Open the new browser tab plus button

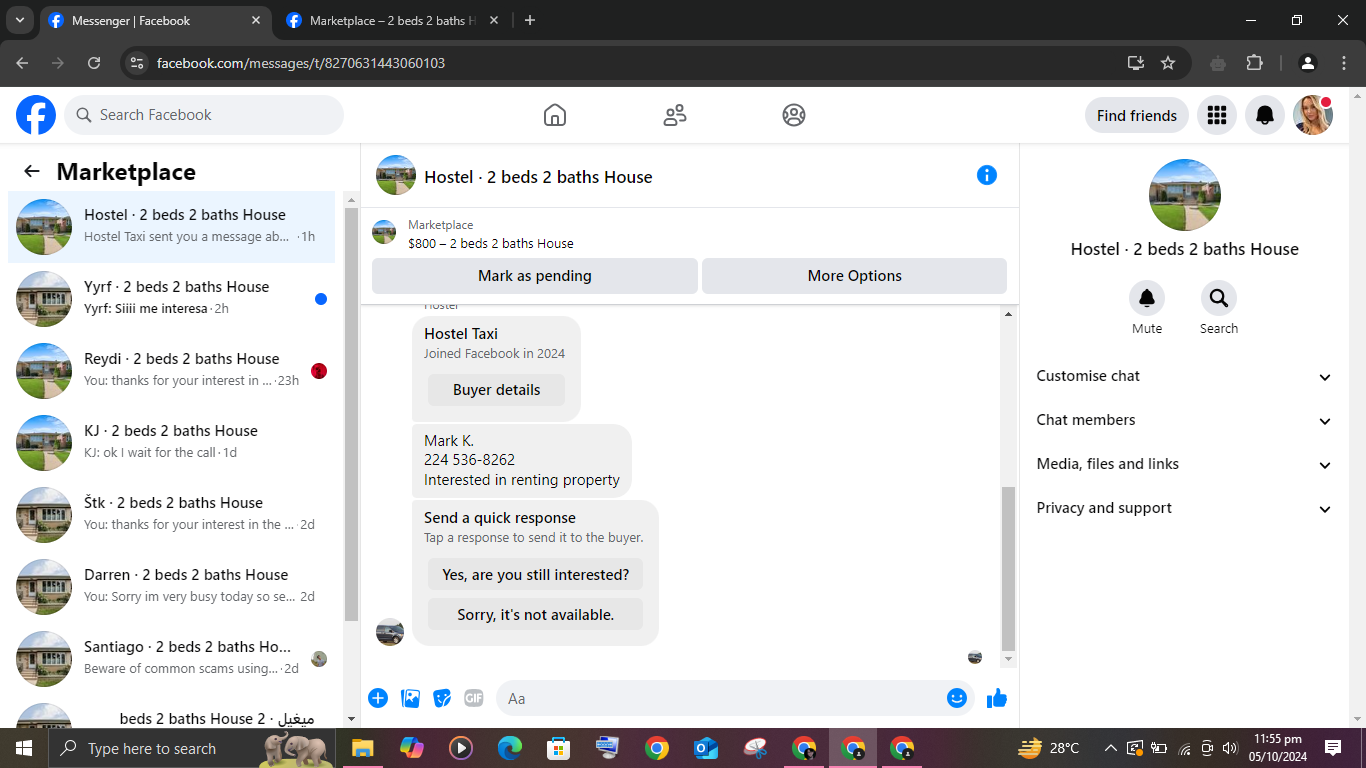pyautogui.click(x=530, y=20)
